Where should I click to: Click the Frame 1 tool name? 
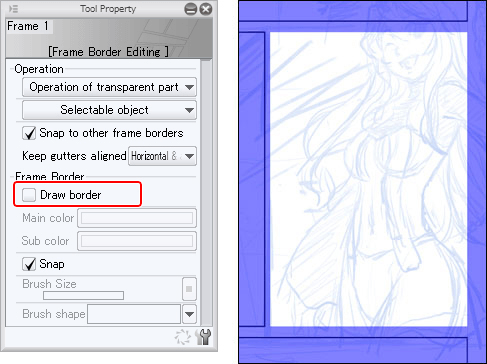click(28, 26)
